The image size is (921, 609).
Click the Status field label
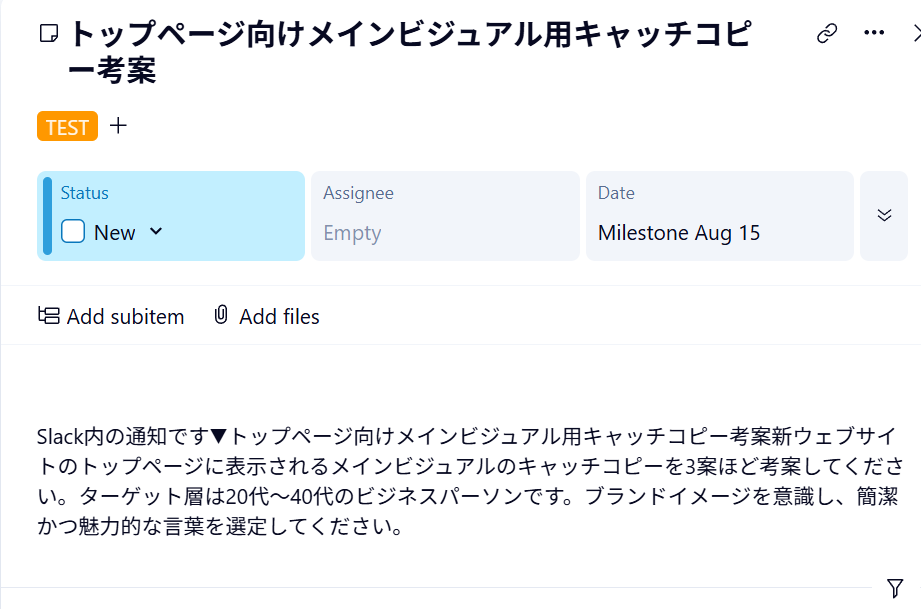click(x=84, y=193)
